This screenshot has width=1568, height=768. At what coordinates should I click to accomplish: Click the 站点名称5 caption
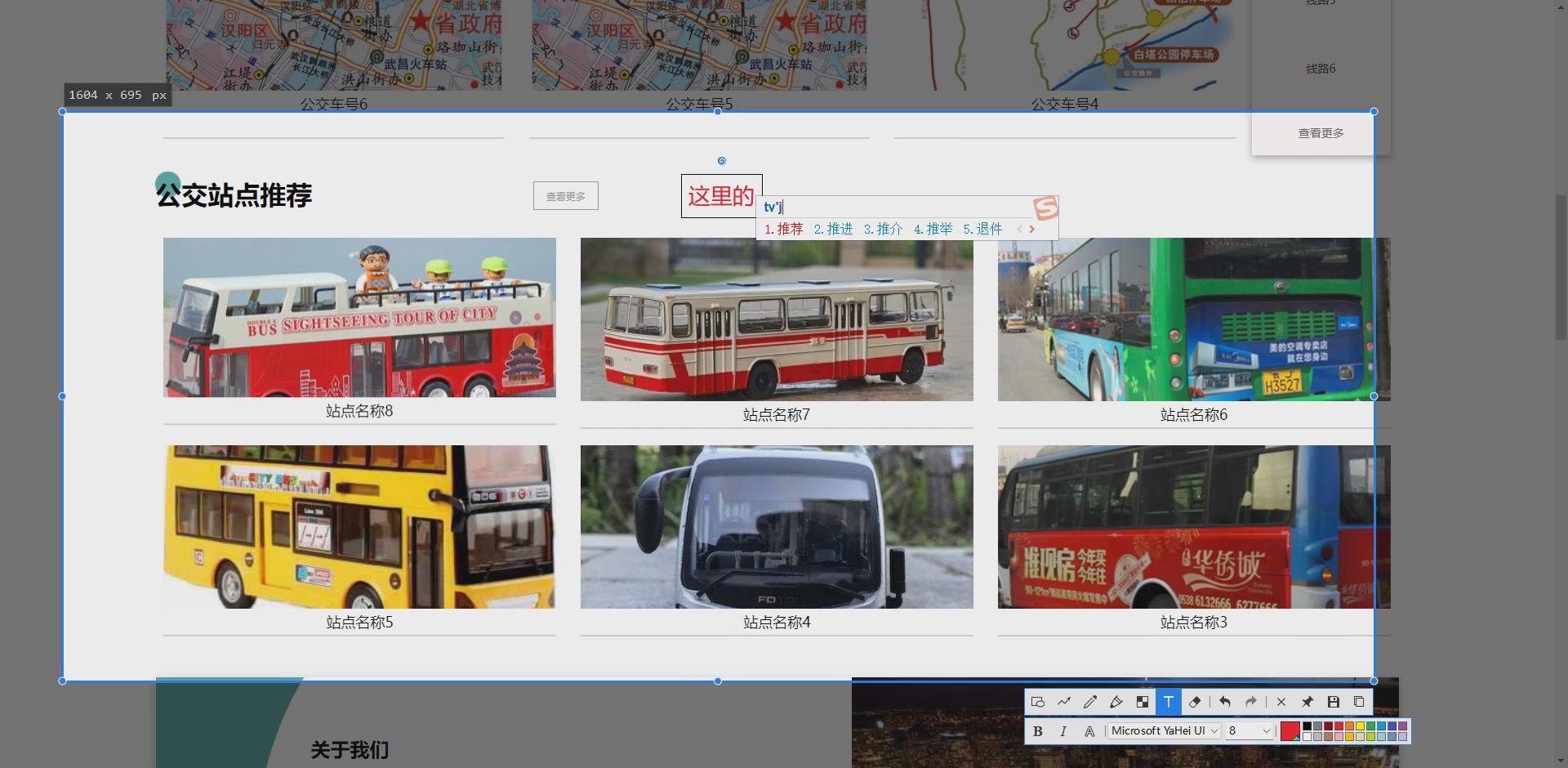[359, 623]
